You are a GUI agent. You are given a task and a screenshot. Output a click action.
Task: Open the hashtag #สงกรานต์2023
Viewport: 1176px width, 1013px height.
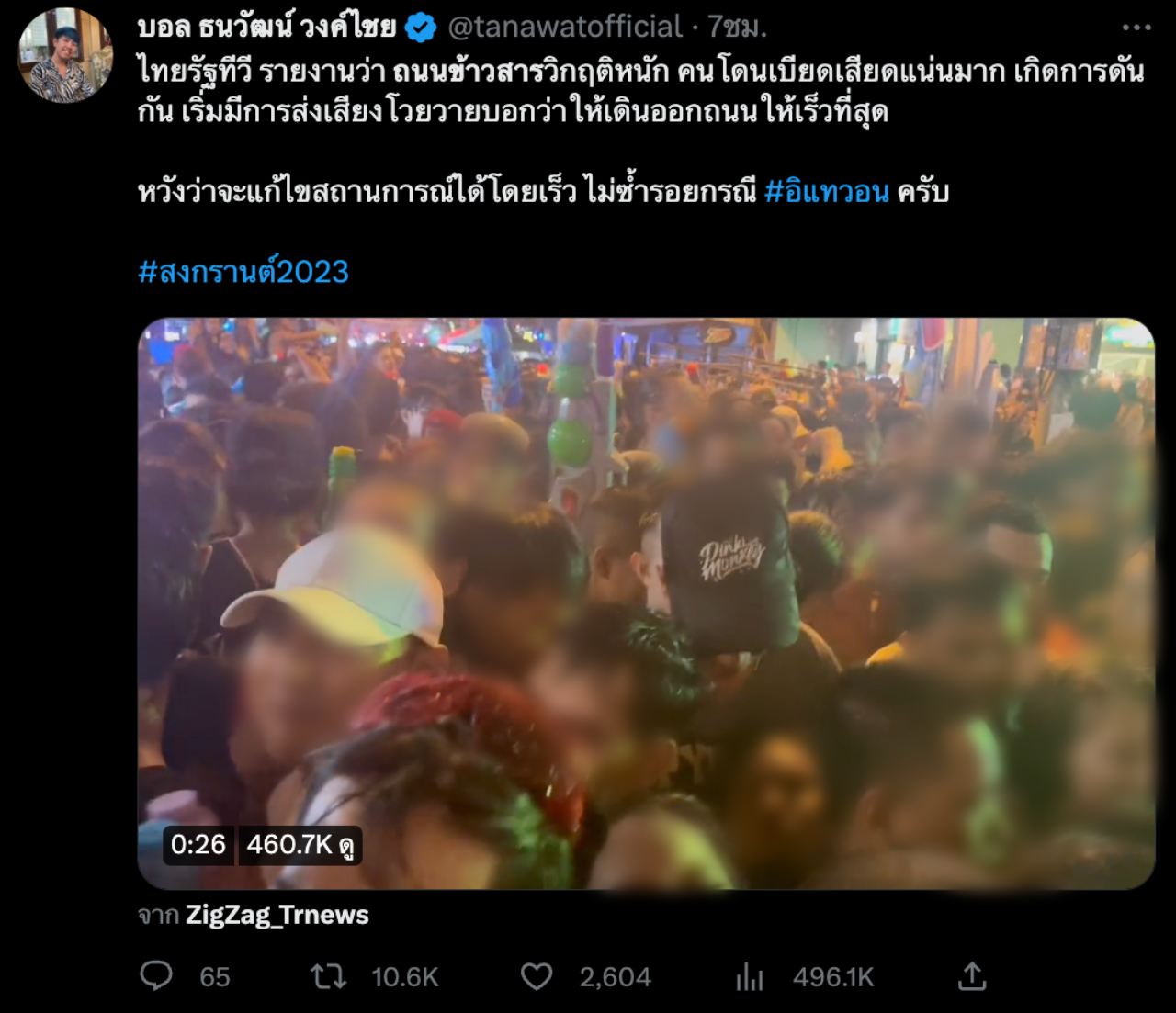click(x=243, y=272)
